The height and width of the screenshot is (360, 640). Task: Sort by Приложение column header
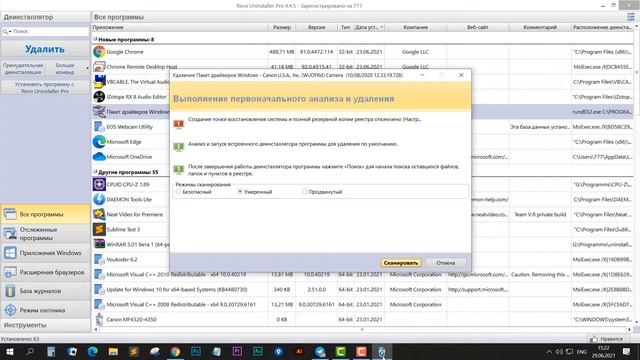click(x=180, y=27)
